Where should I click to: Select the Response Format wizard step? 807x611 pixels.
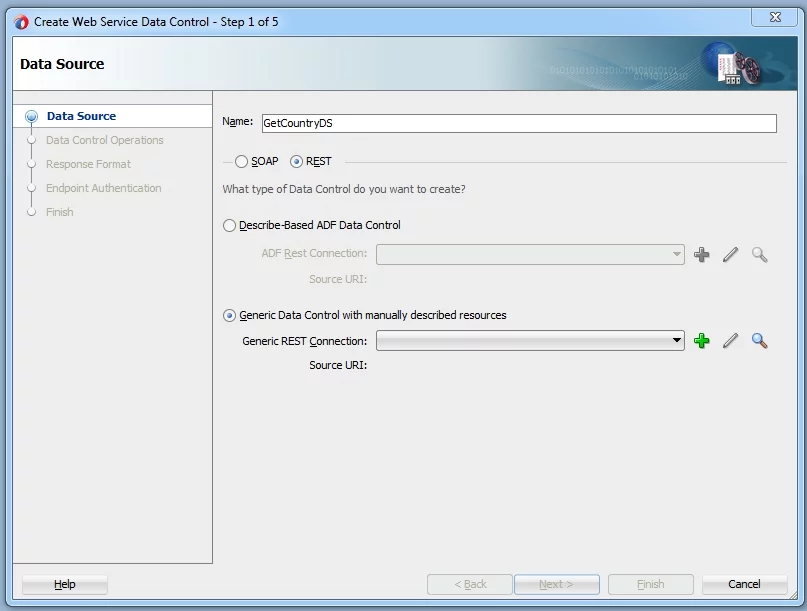point(88,164)
